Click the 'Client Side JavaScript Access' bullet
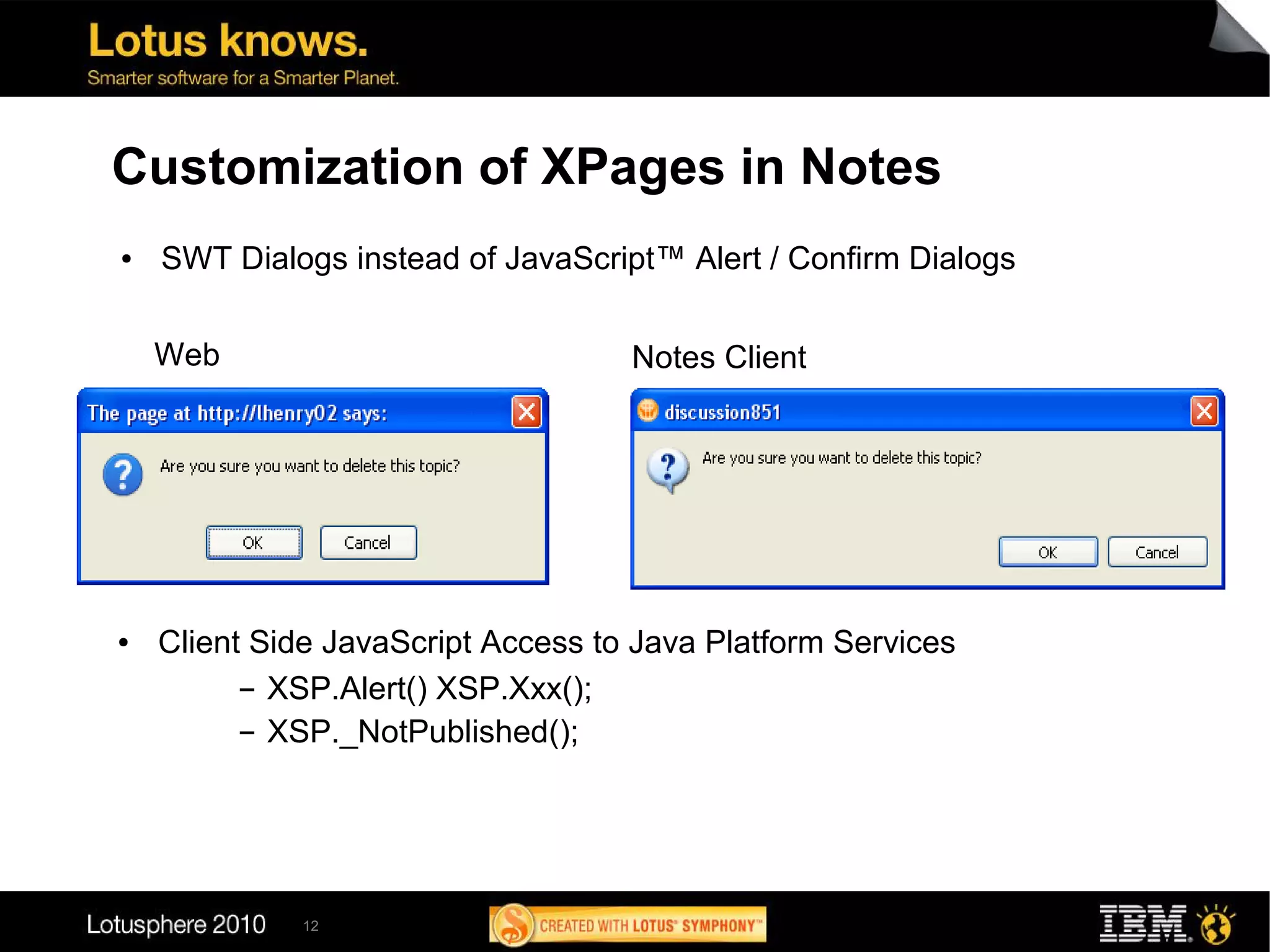 click(x=556, y=643)
